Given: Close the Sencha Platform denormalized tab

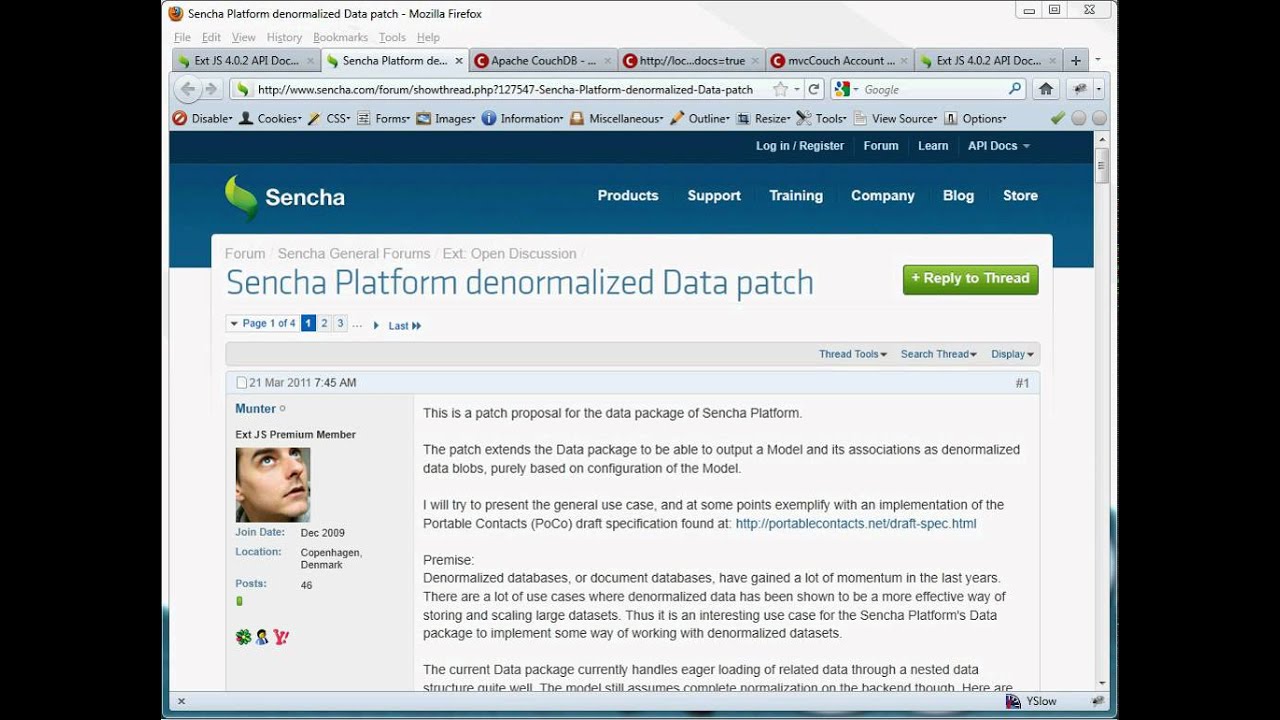Looking at the screenshot, I should [x=459, y=61].
